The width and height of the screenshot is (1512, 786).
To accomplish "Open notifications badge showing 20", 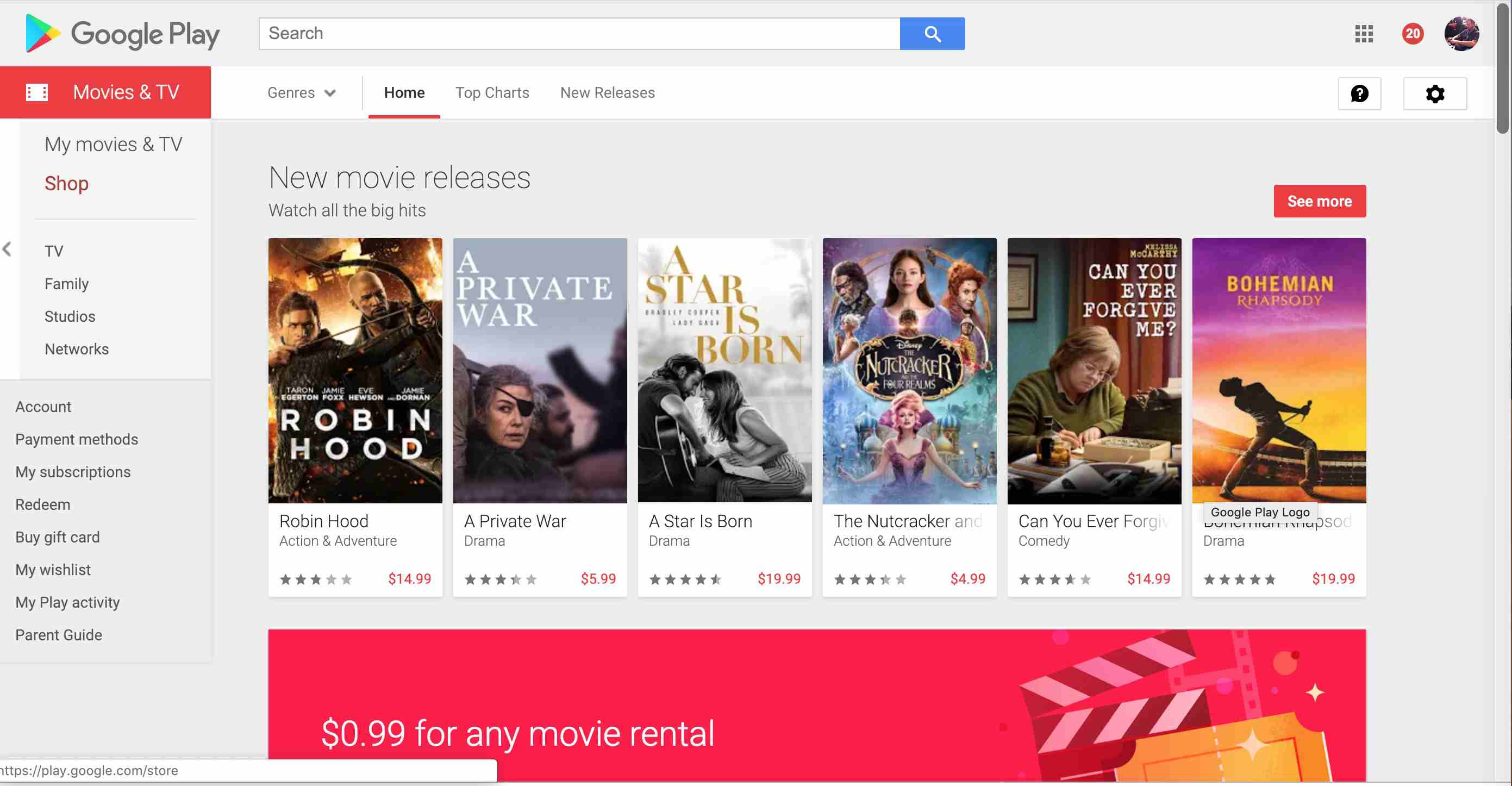I will (x=1413, y=34).
